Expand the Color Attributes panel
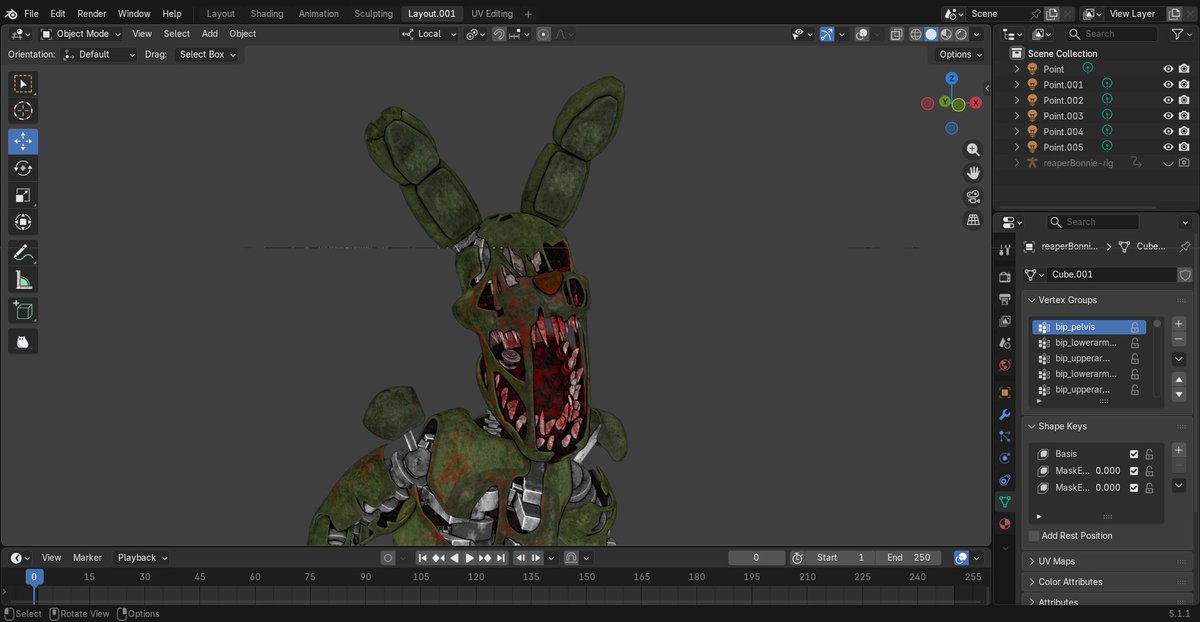 pos(1109,582)
